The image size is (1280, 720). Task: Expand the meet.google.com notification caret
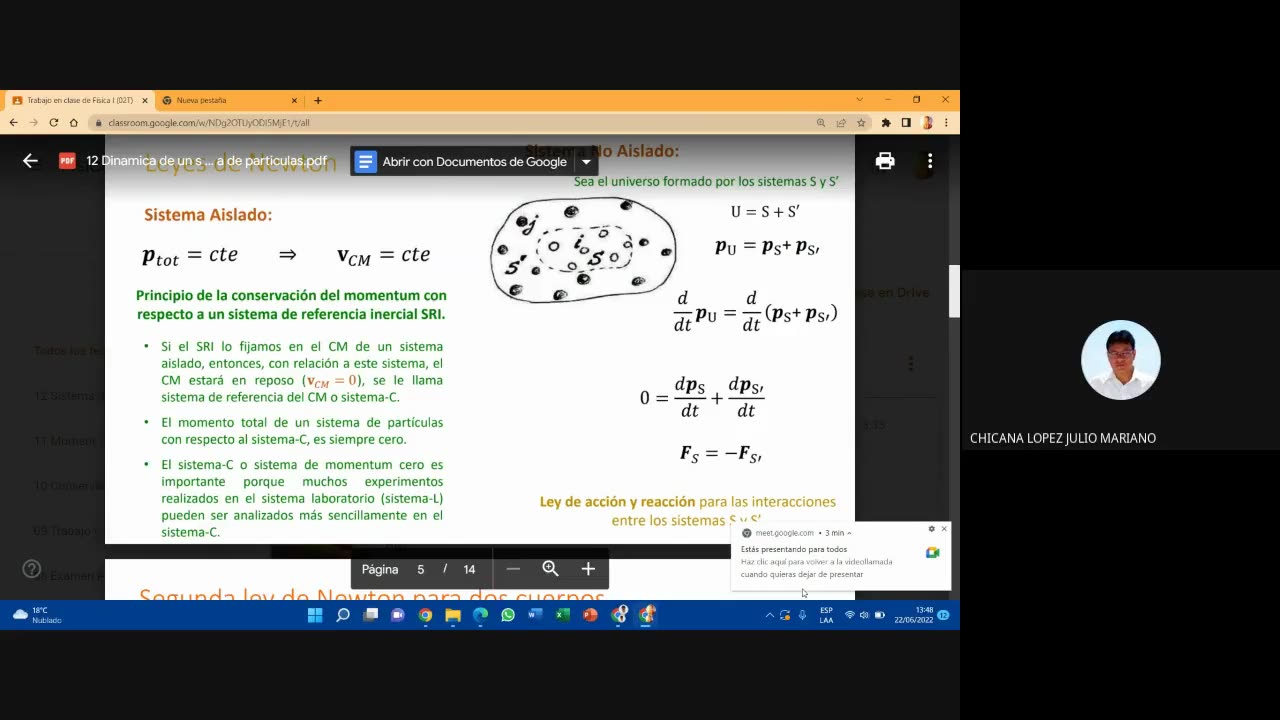[849, 533]
